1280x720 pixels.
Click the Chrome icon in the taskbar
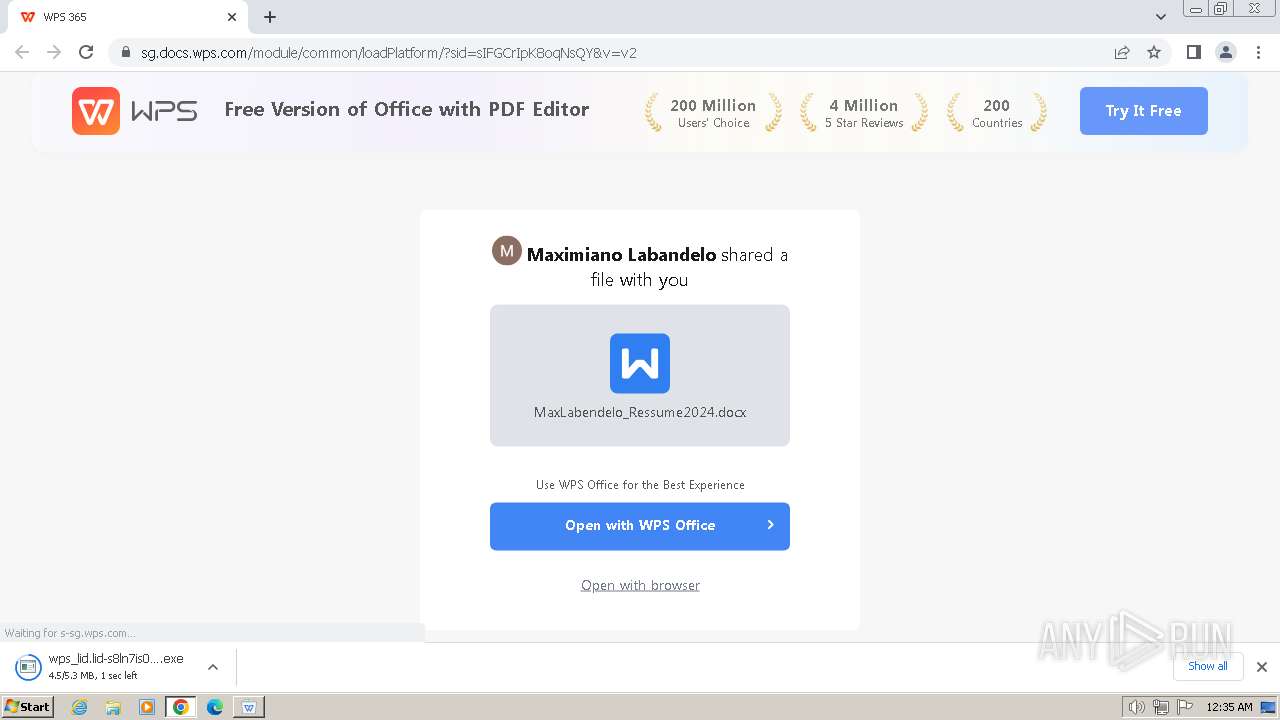pyautogui.click(x=181, y=707)
